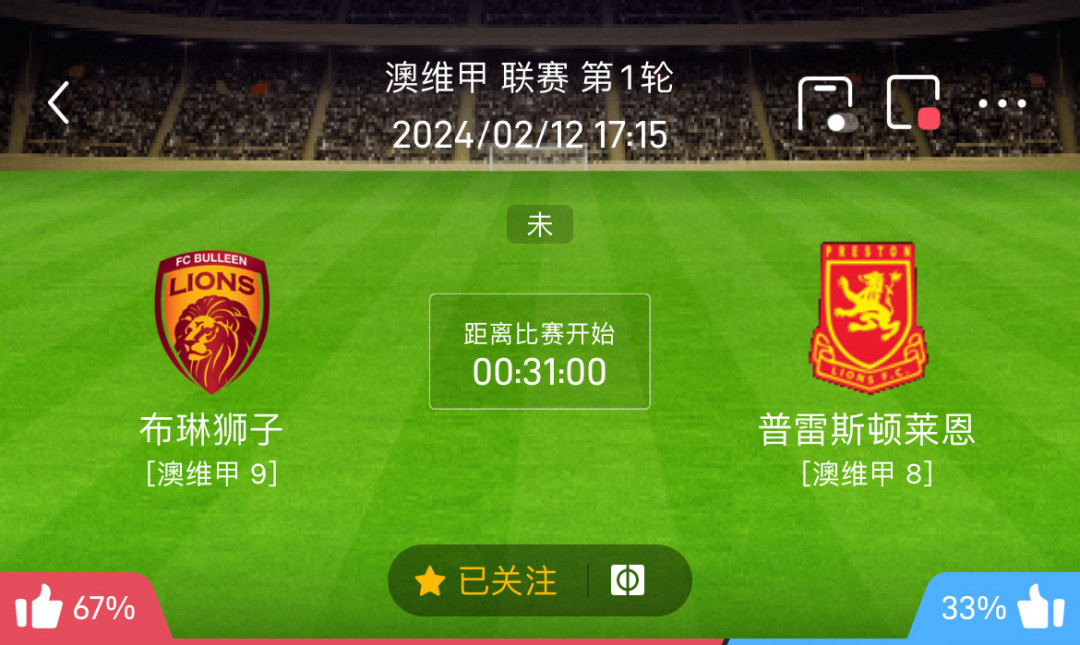The height and width of the screenshot is (645, 1080).
Task: Open the three-dot more options menu
Action: coord(1002,103)
